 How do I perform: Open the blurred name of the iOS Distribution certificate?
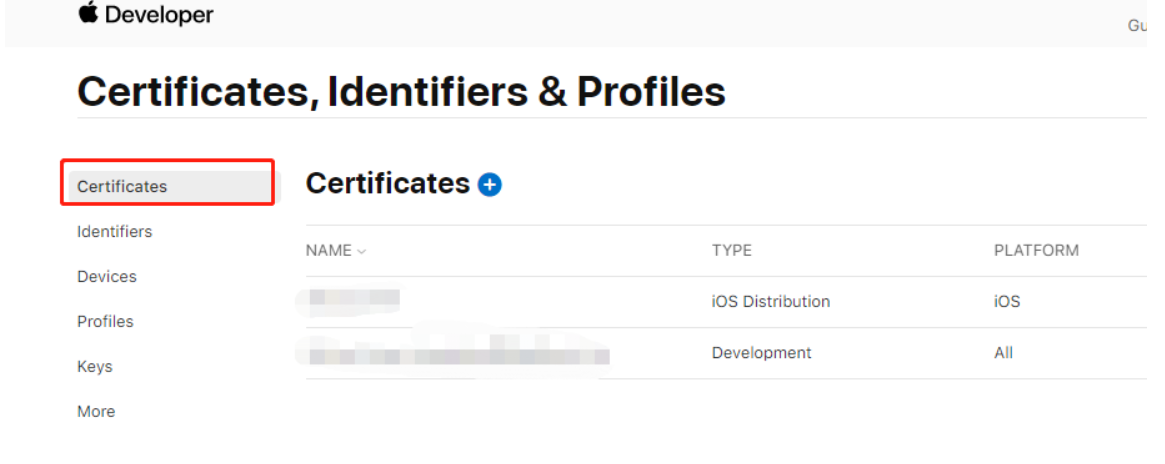coord(354,298)
